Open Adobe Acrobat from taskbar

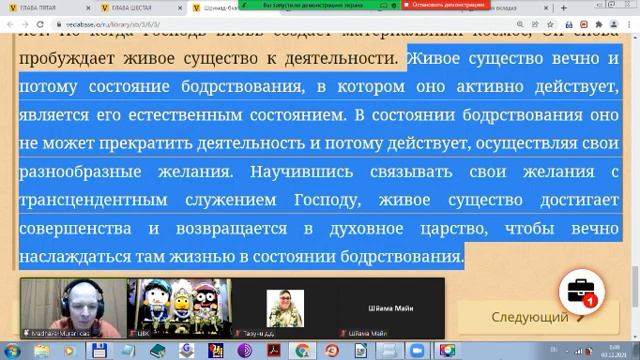(273, 351)
